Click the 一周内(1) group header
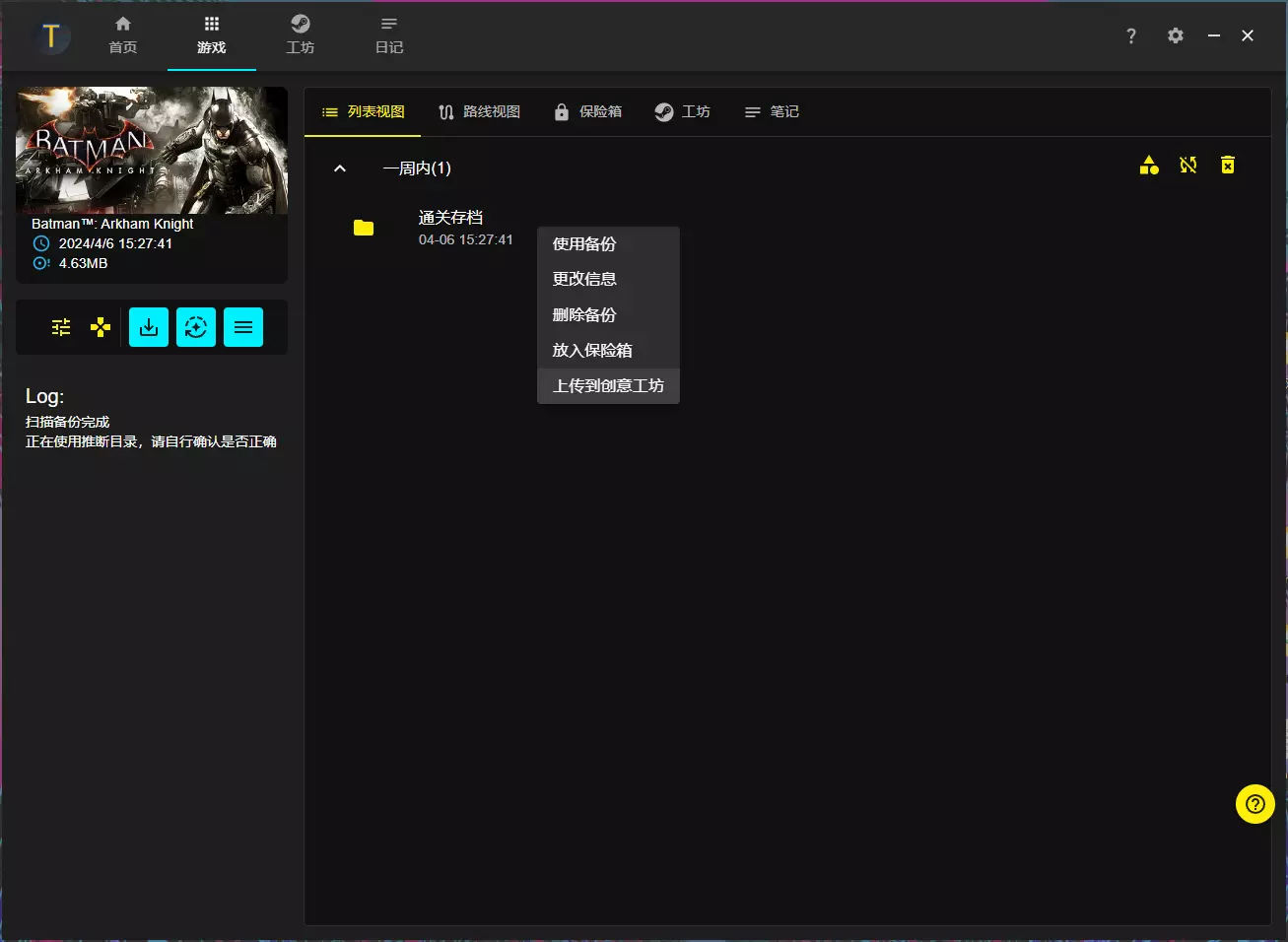This screenshot has width=1288, height=942. pos(417,168)
